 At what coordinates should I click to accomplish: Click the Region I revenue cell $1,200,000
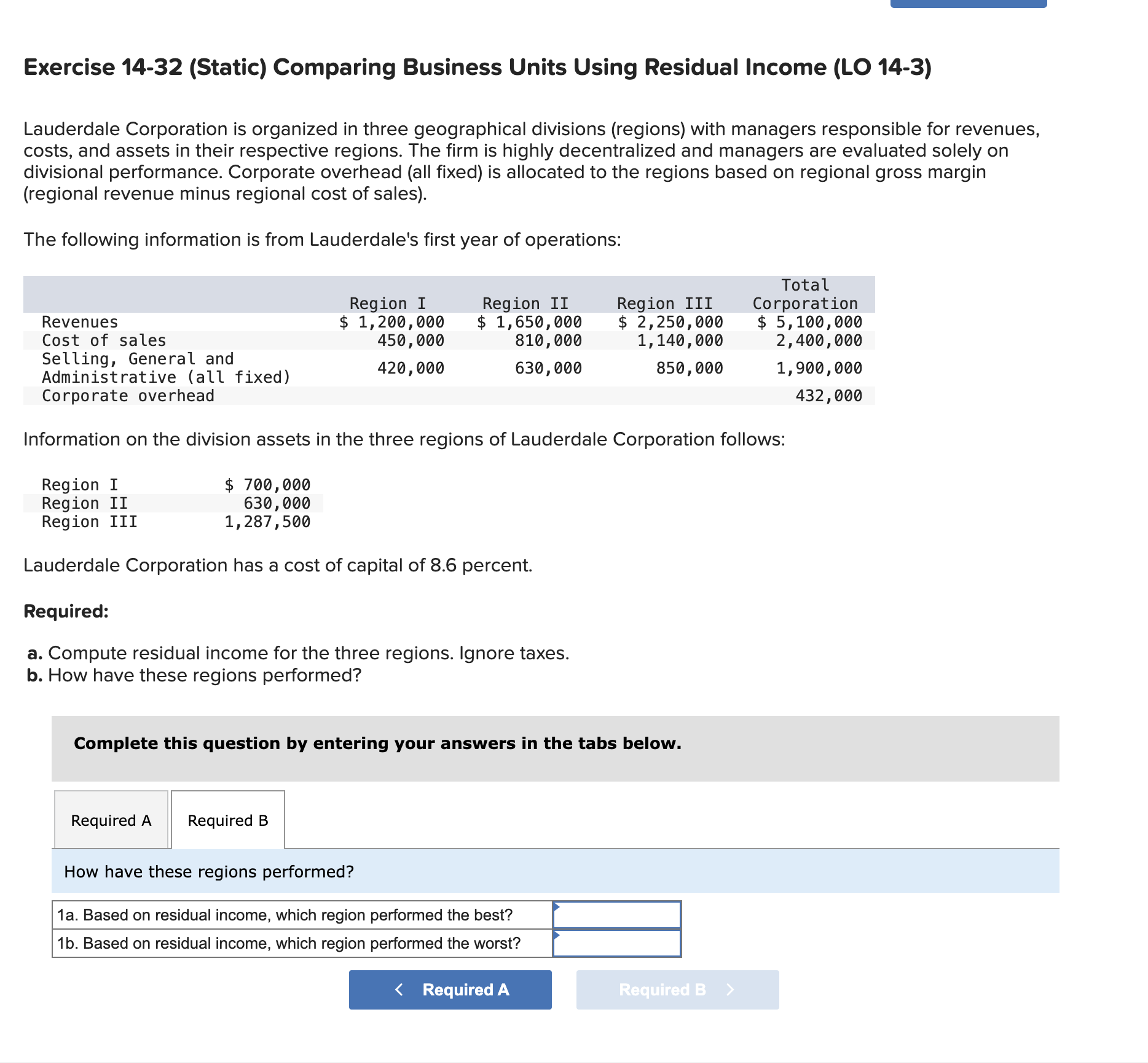391,321
